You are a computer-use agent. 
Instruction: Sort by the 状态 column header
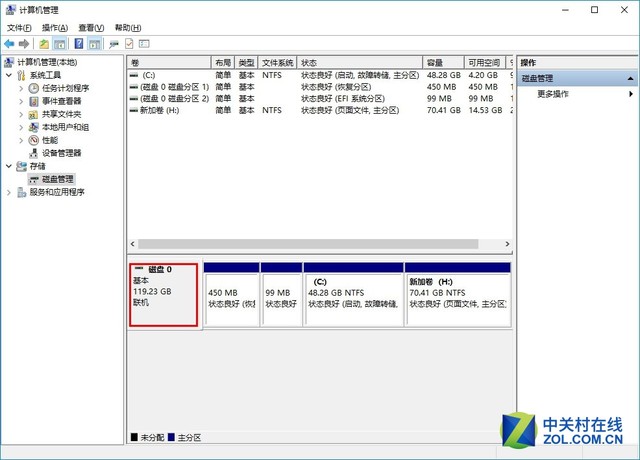(360, 62)
